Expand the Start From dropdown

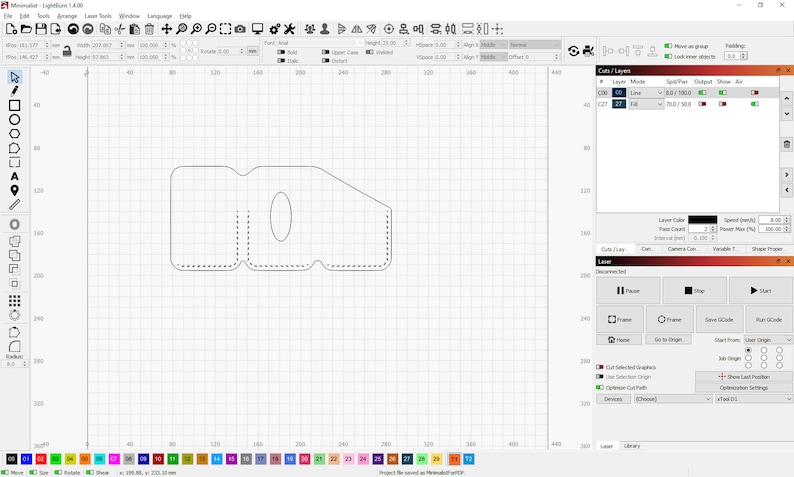[768, 340]
